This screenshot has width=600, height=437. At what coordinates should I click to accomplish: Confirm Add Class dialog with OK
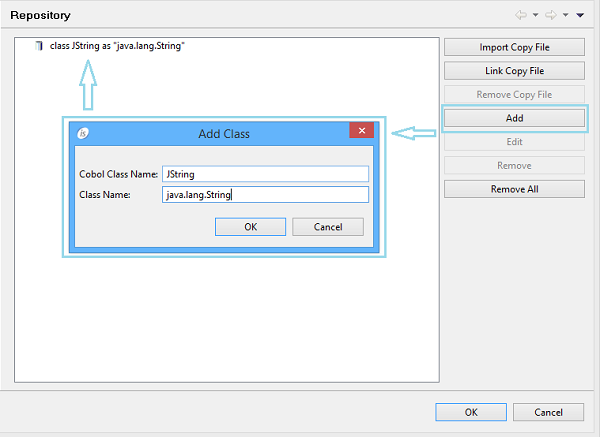(250, 227)
